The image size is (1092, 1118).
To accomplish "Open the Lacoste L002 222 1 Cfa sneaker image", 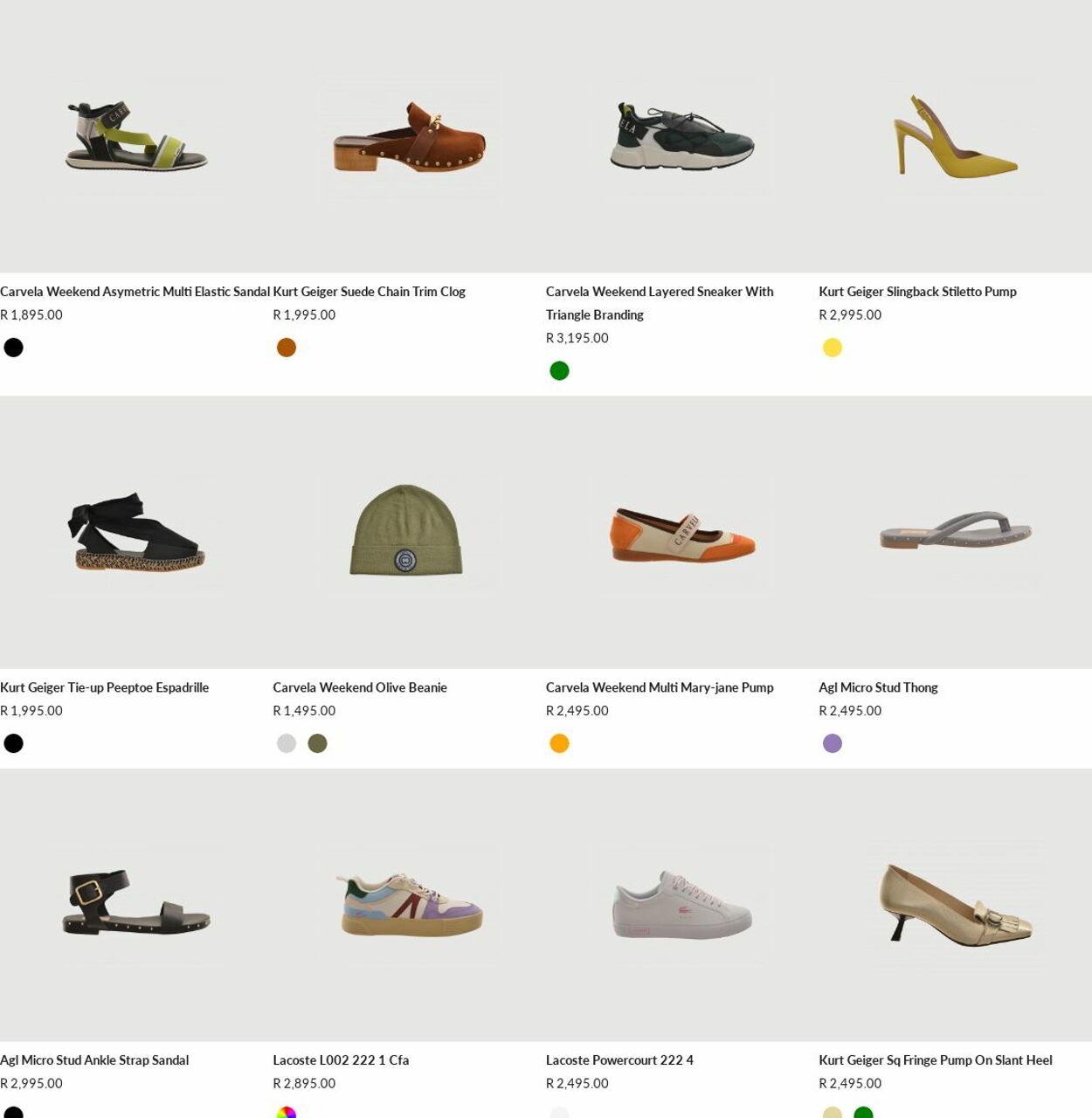I will click(409, 905).
